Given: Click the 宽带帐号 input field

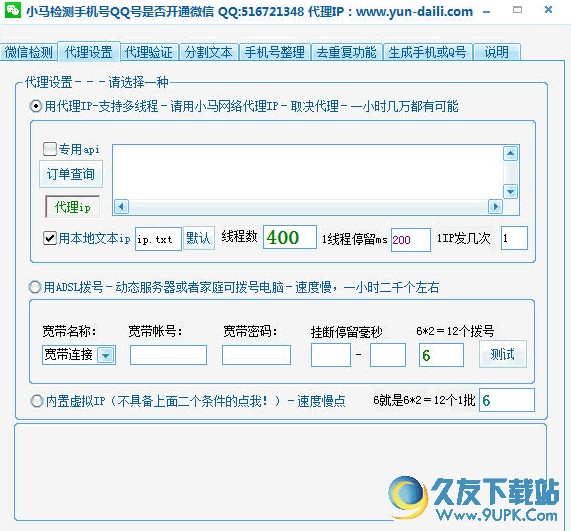Looking at the screenshot, I should point(169,355).
